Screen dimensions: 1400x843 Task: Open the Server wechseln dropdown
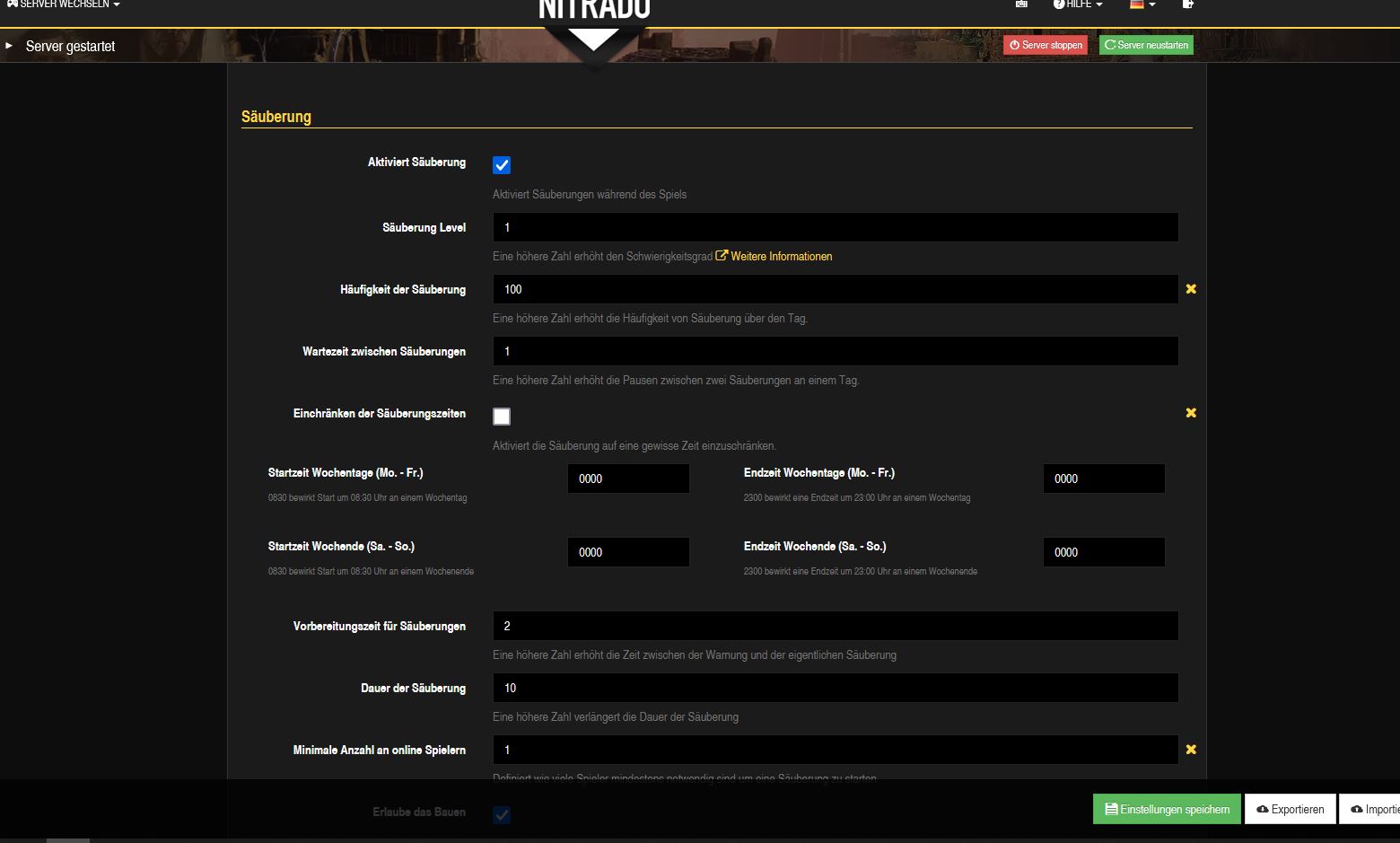pyautogui.click(x=64, y=4)
